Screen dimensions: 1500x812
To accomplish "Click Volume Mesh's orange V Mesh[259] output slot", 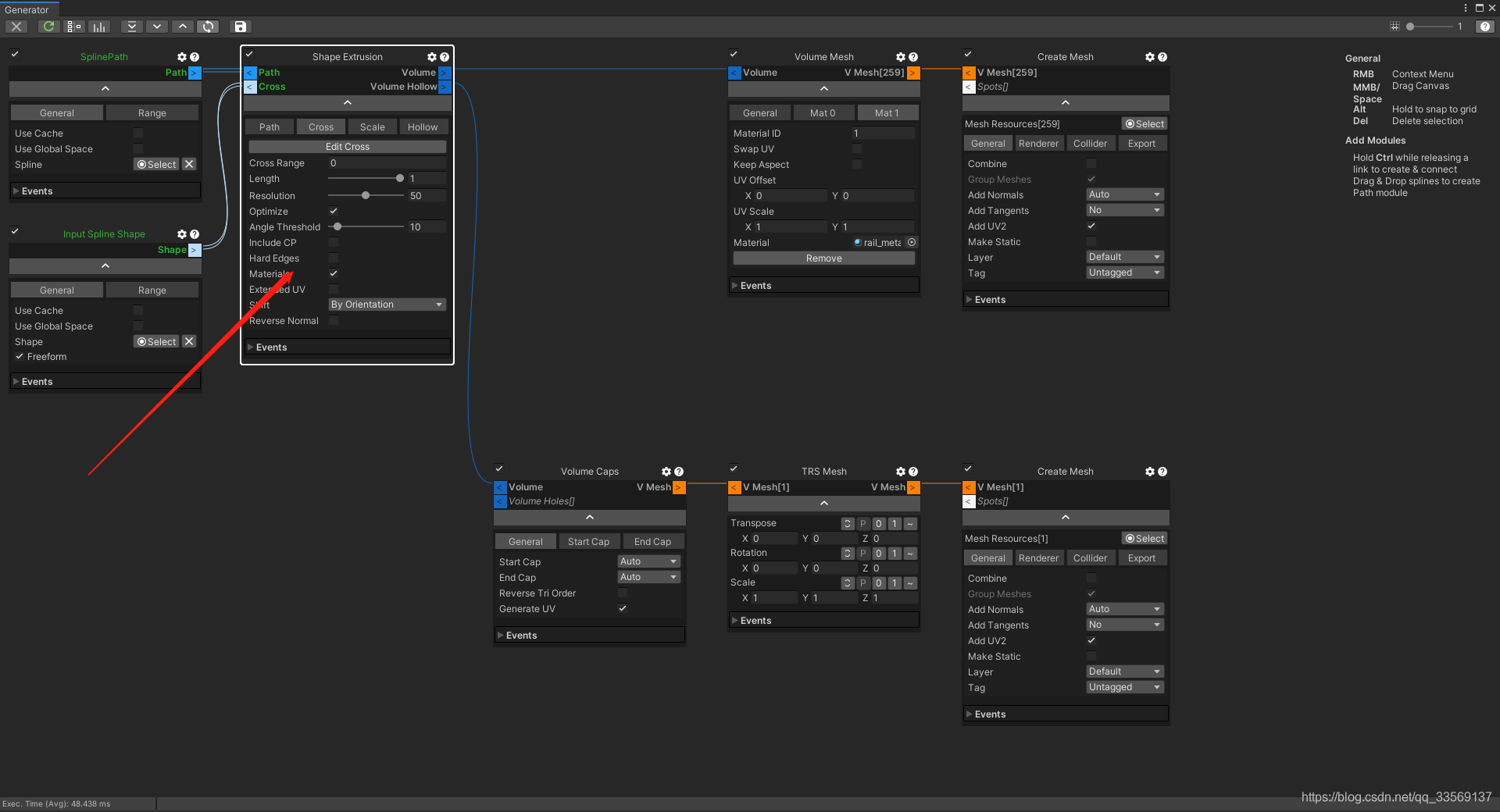I will pyautogui.click(x=913, y=73).
